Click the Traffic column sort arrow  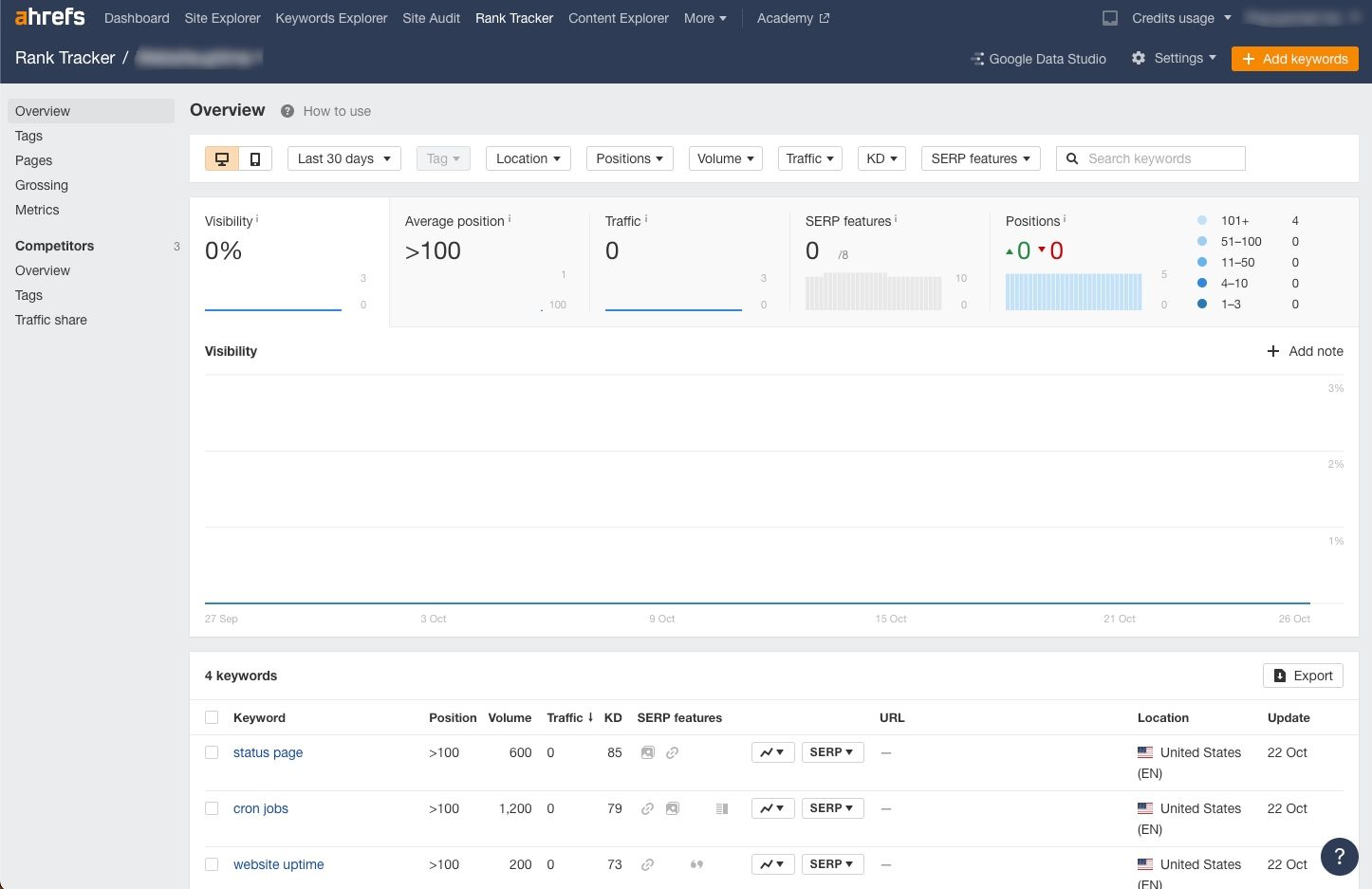pyautogui.click(x=590, y=717)
